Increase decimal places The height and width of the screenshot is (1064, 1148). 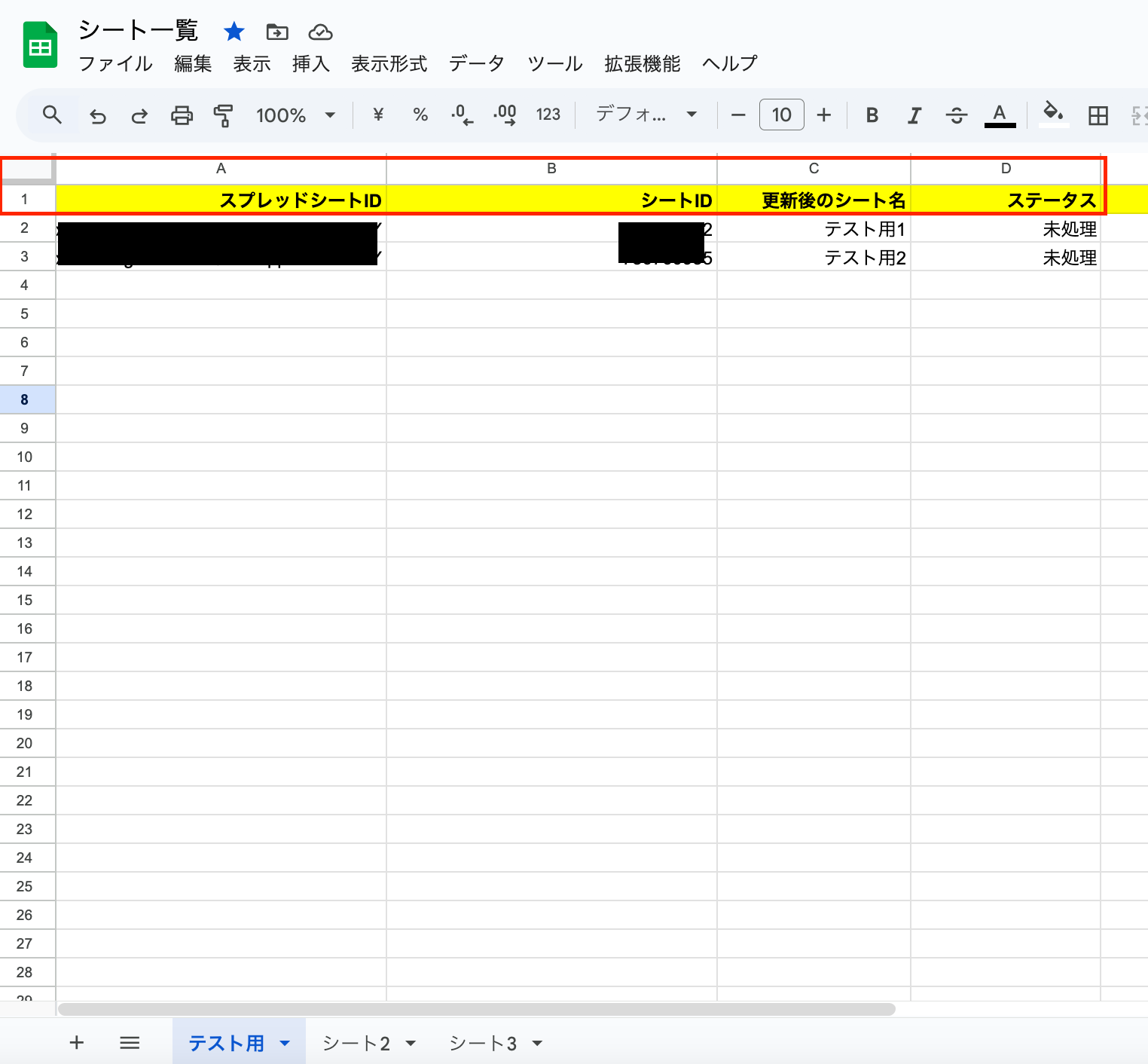click(x=505, y=115)
